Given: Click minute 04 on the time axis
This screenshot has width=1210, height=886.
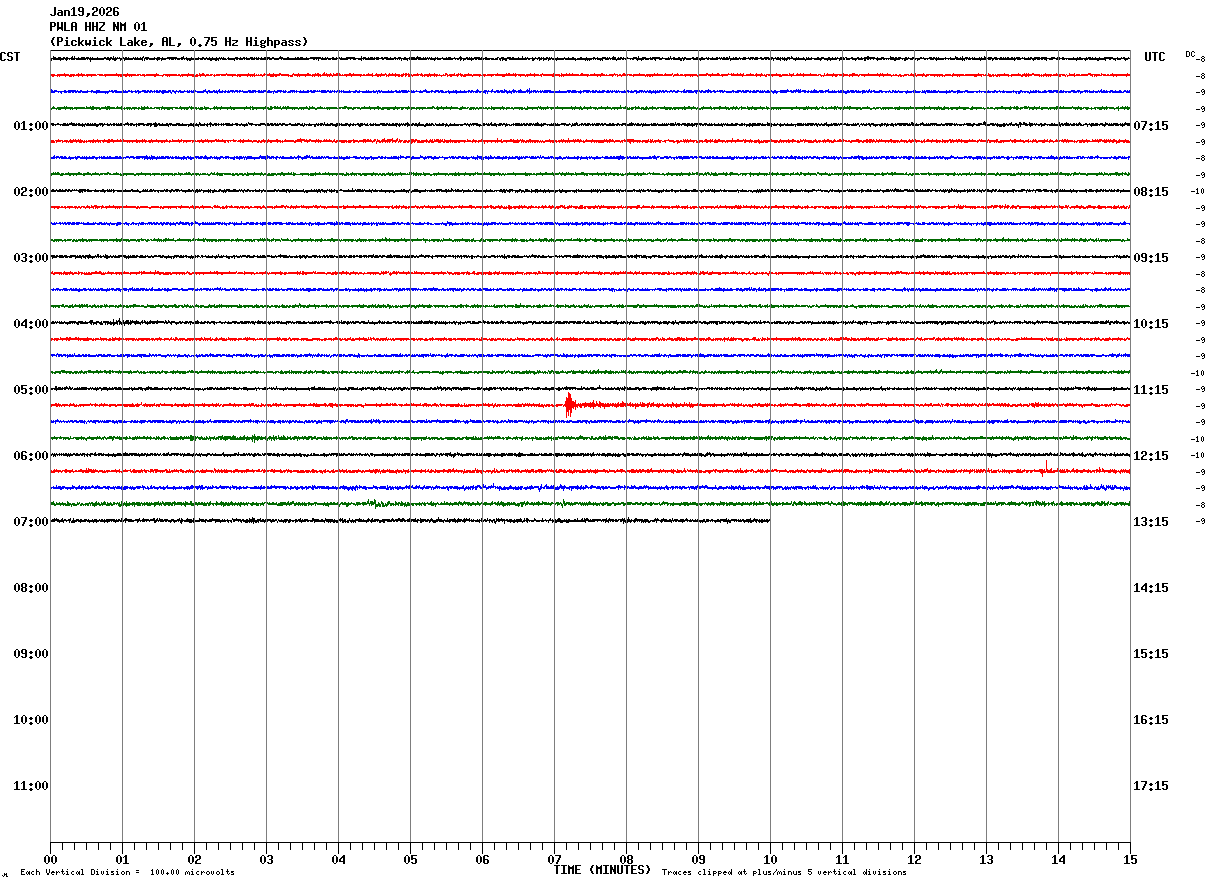Looking at the screenshot, I should pyautogui.click(x=338, y=859).
